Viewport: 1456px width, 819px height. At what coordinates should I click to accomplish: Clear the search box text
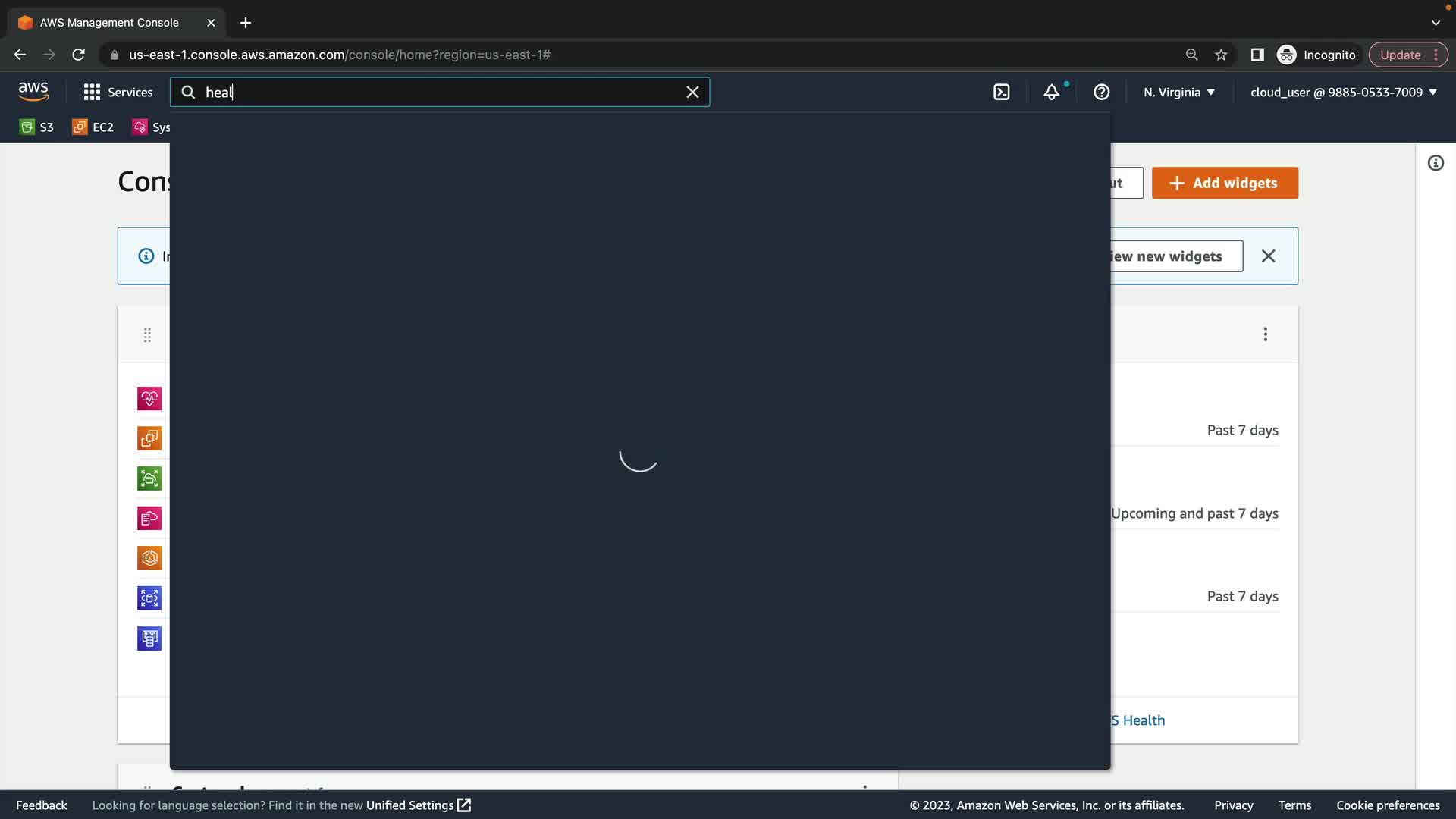(x=692, y=93)
